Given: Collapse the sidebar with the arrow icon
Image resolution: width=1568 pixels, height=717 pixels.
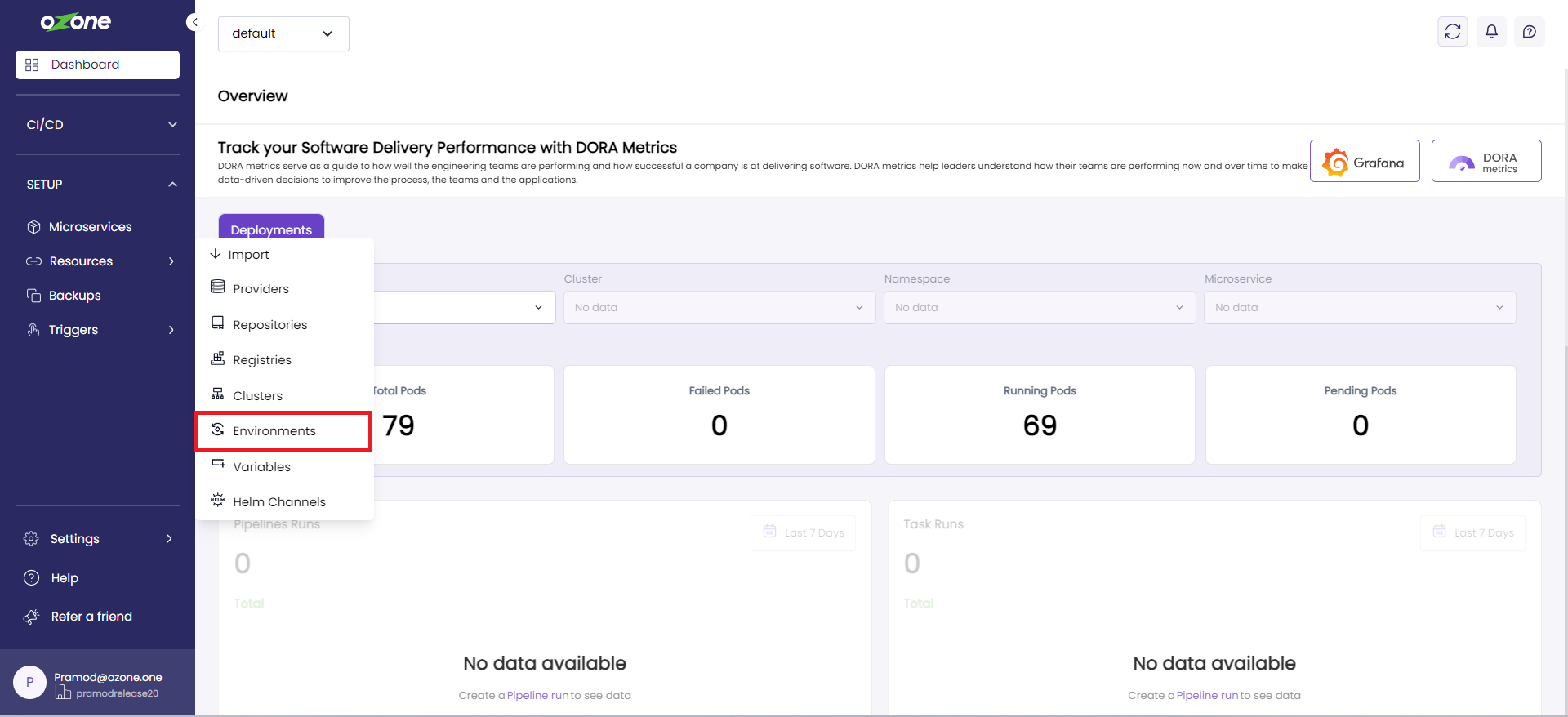Looking at the screenshot, I should pyautogui.click(x=194, y=22).
